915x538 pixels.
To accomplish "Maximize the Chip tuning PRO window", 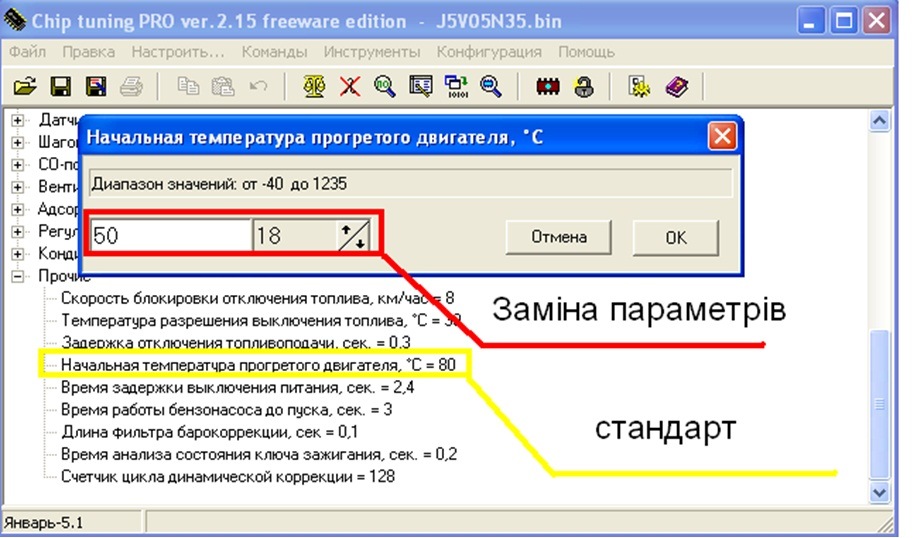I will pos(843,22).
